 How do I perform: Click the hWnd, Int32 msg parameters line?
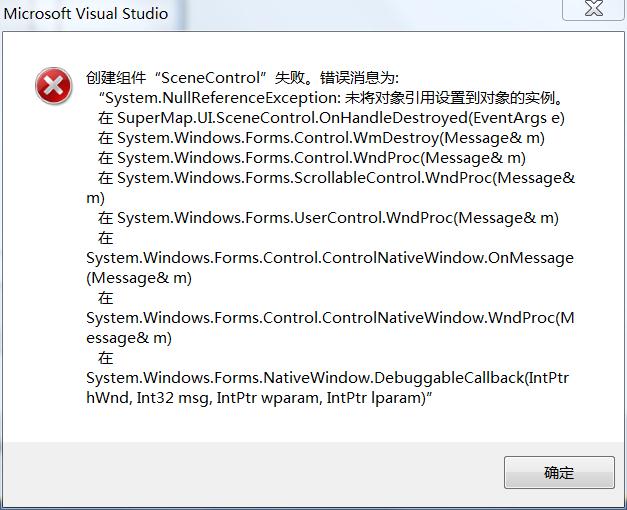coord(260,398)
